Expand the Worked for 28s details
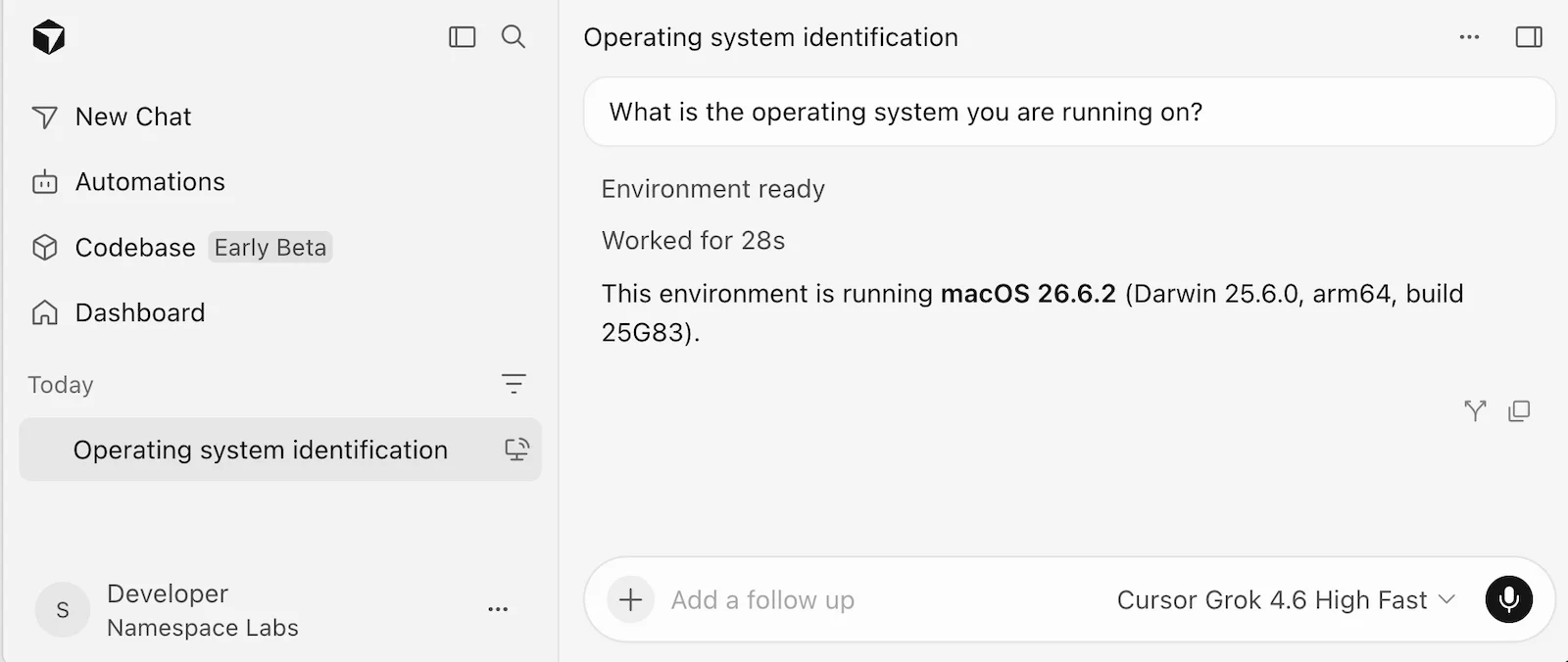The height and width of the screenshot is (662, 1568). pos(694,241)
